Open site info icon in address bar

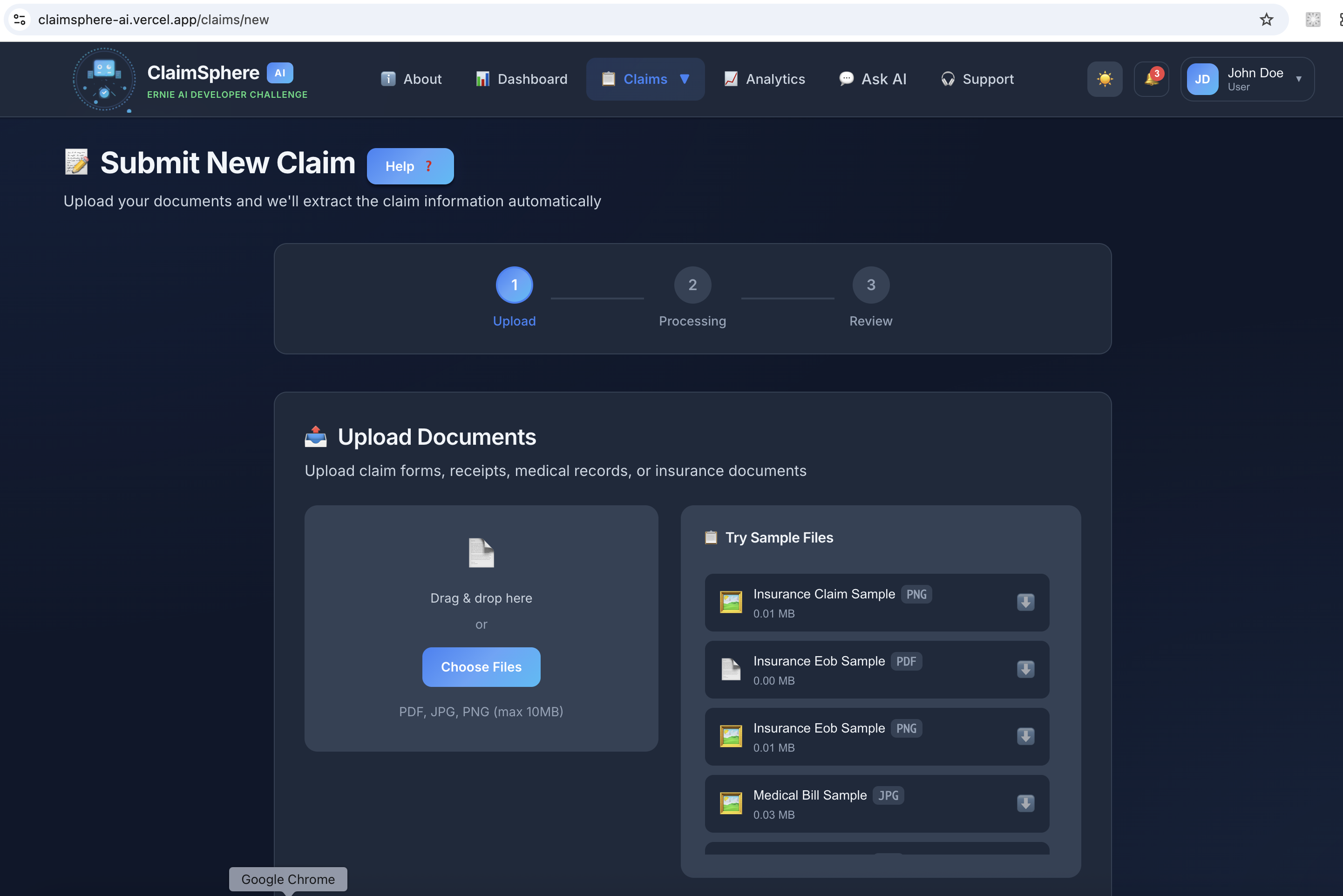point(20,20)
